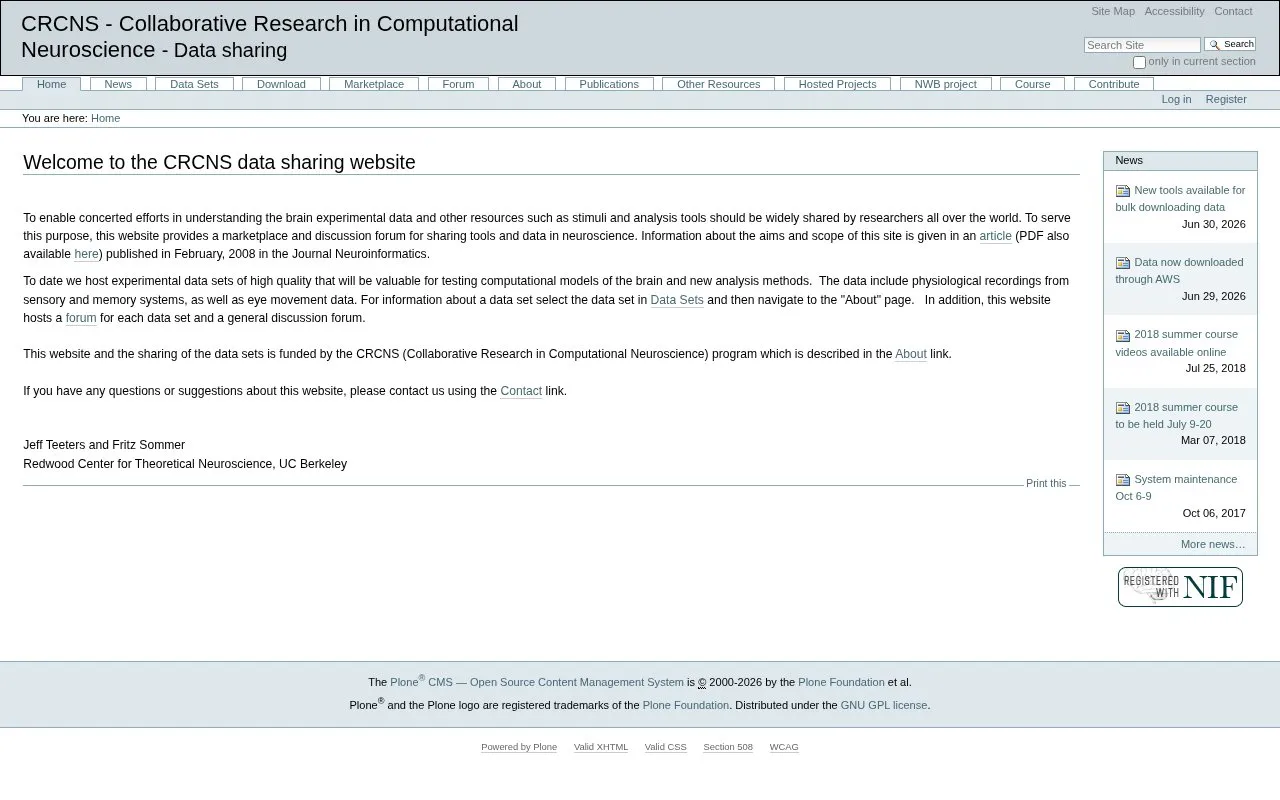
Task: Select the Publications tab
Action: pyautogui.click(x=609, y=84)
